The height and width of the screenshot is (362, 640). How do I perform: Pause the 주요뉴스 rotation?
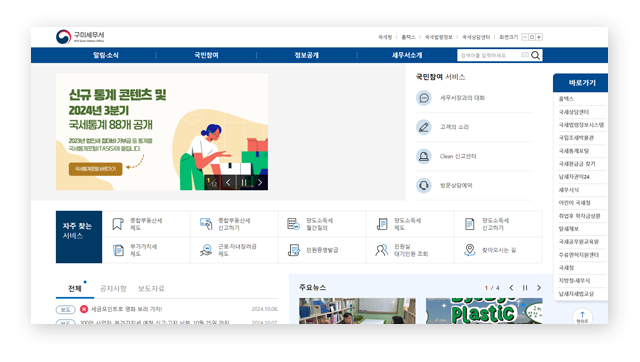pyautogui.click(x=525, y=288)
